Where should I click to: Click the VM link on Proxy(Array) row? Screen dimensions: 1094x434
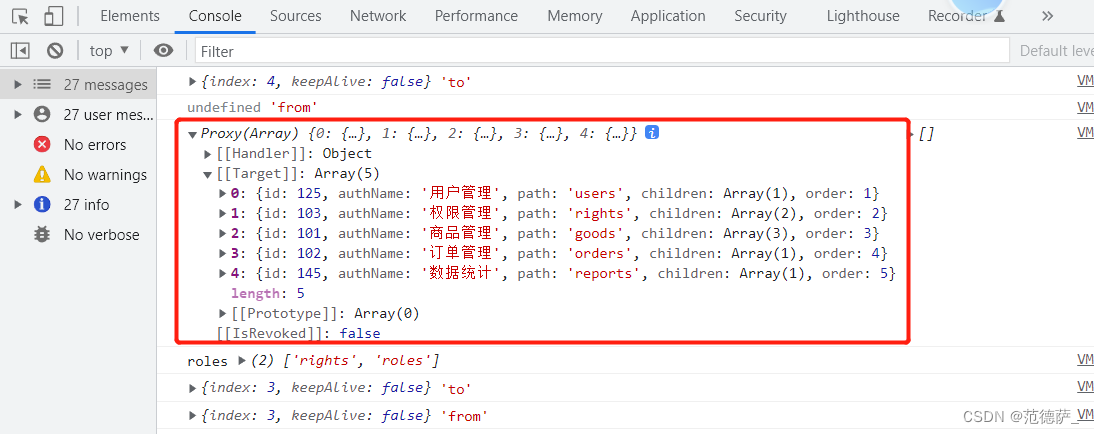click(x=1085, y=133)
